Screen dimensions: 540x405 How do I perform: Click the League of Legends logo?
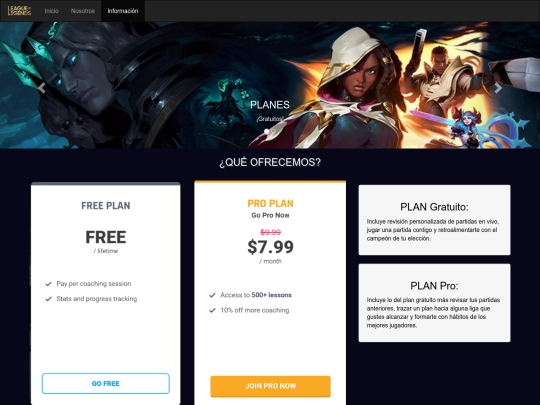19,11
